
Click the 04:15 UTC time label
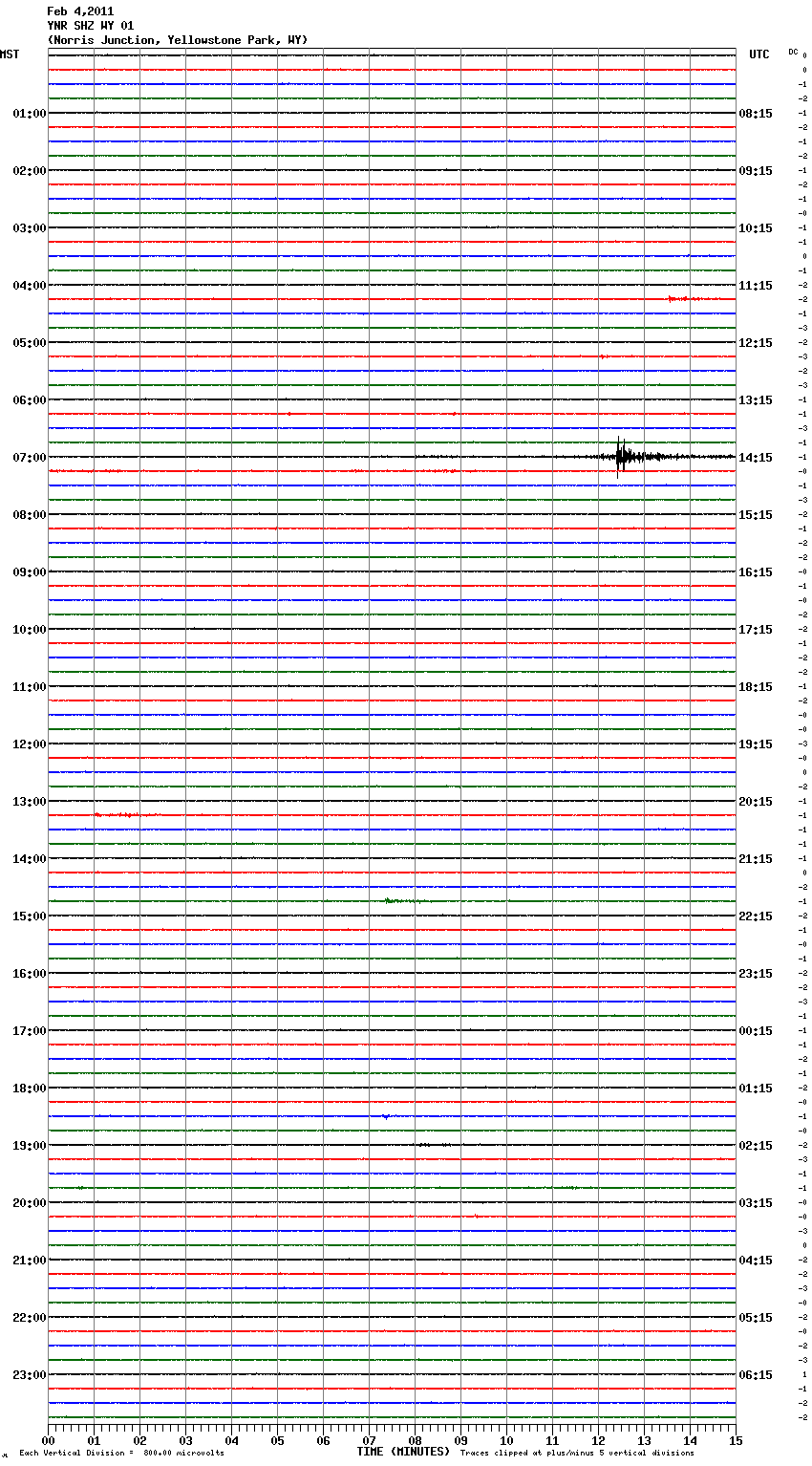coord(756,1261)
